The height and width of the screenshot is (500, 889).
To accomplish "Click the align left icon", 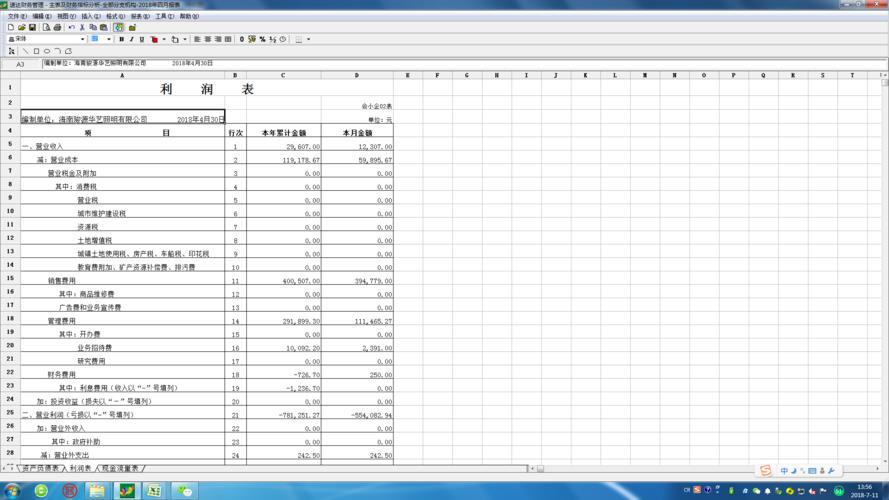I will coord(197,40).
